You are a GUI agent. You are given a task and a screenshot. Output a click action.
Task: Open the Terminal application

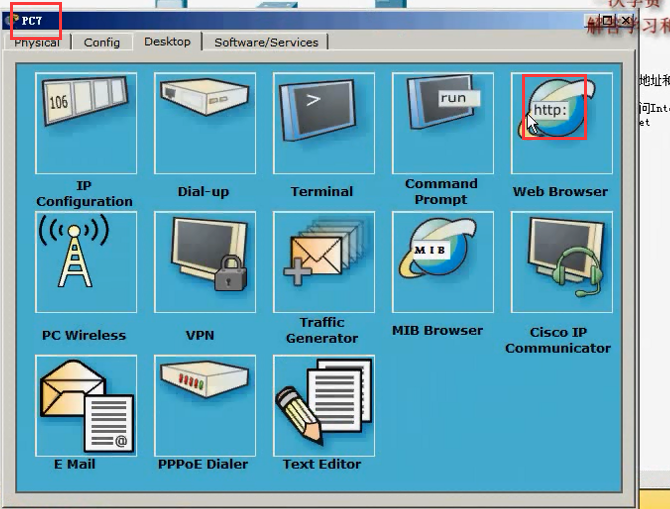coord(324,123)
